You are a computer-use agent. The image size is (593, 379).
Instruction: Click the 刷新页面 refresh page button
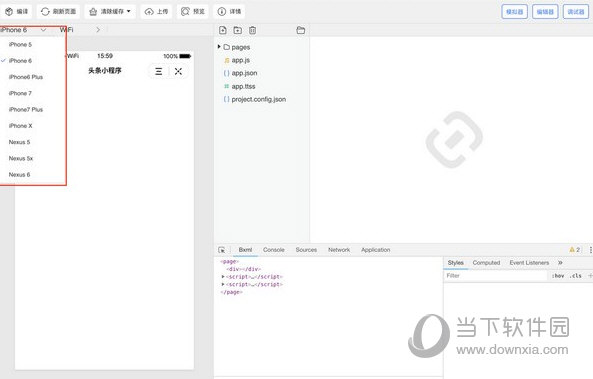point(58,11)
